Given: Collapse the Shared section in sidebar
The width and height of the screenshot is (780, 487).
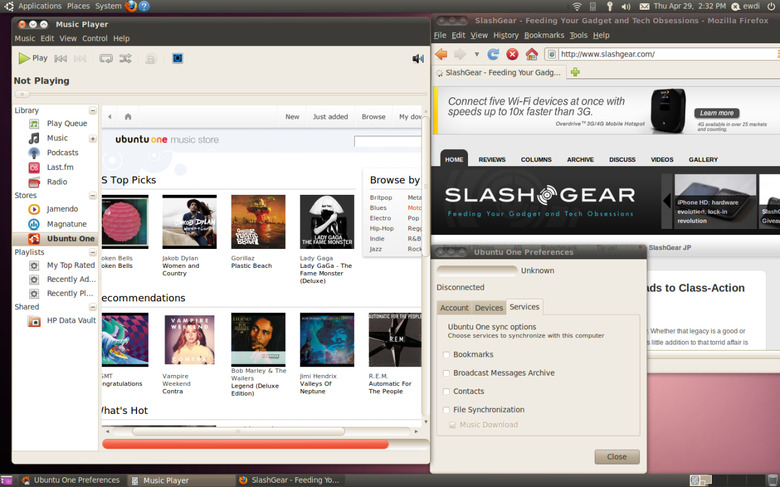Looking at the screenshot, I should (x=93, y=307).
